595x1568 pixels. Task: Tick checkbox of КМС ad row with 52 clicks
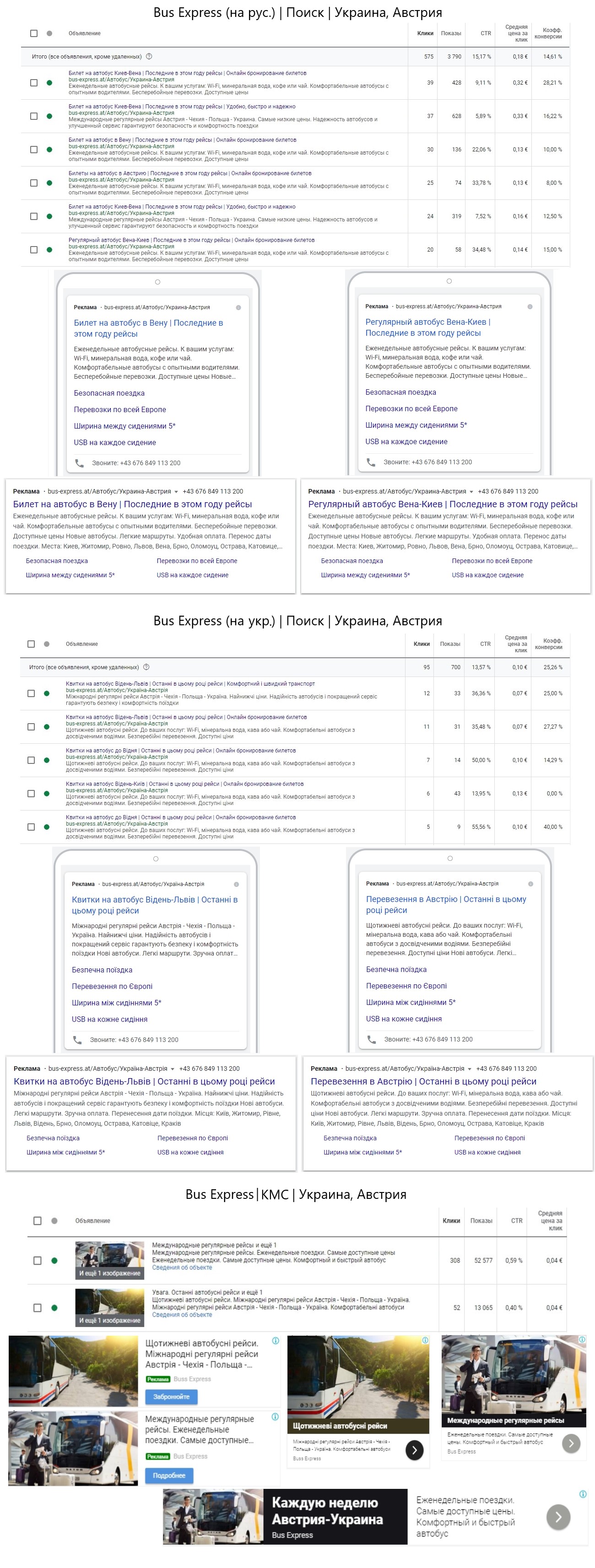tap(38, 1307)
